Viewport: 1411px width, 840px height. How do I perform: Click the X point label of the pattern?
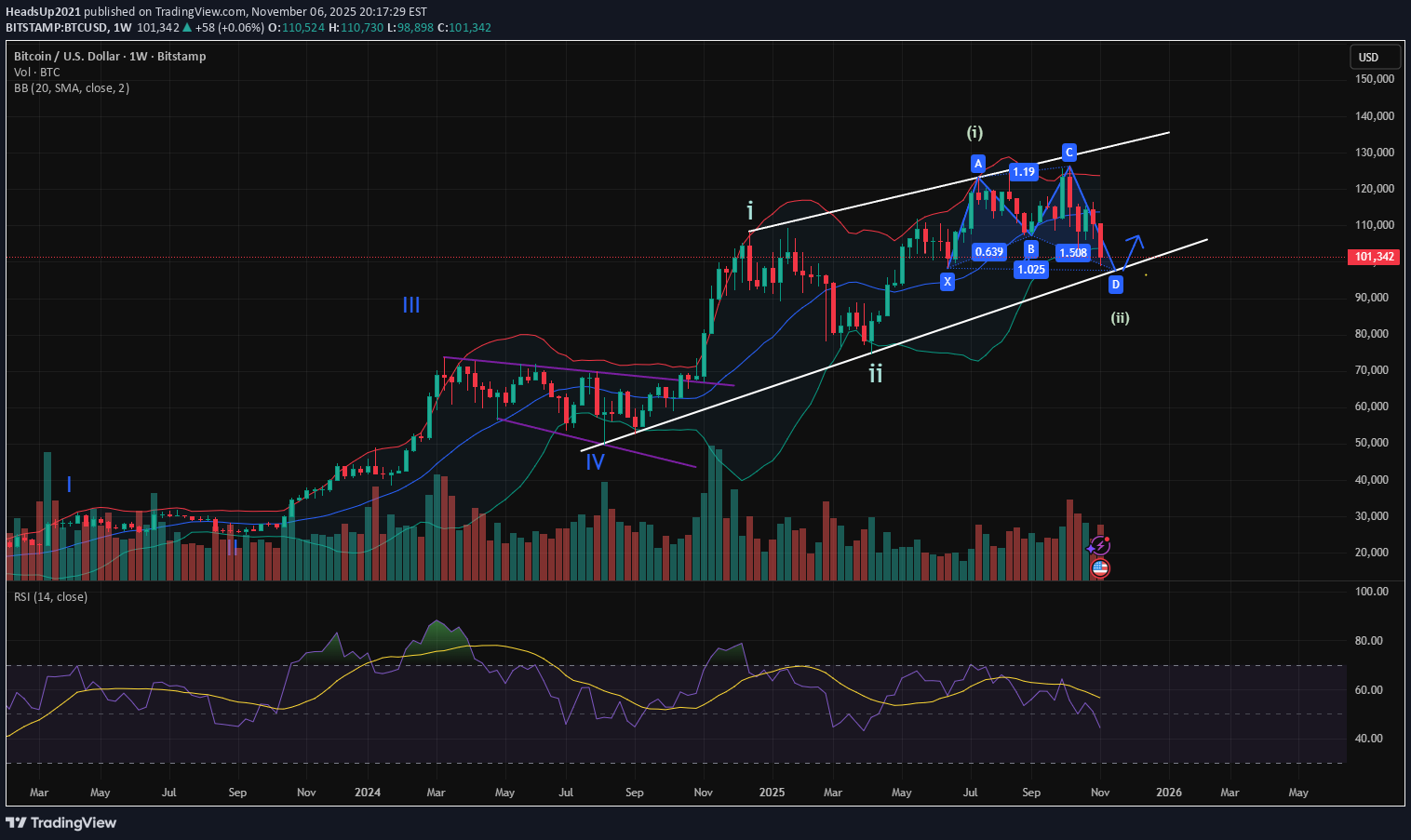click(947, 281)
